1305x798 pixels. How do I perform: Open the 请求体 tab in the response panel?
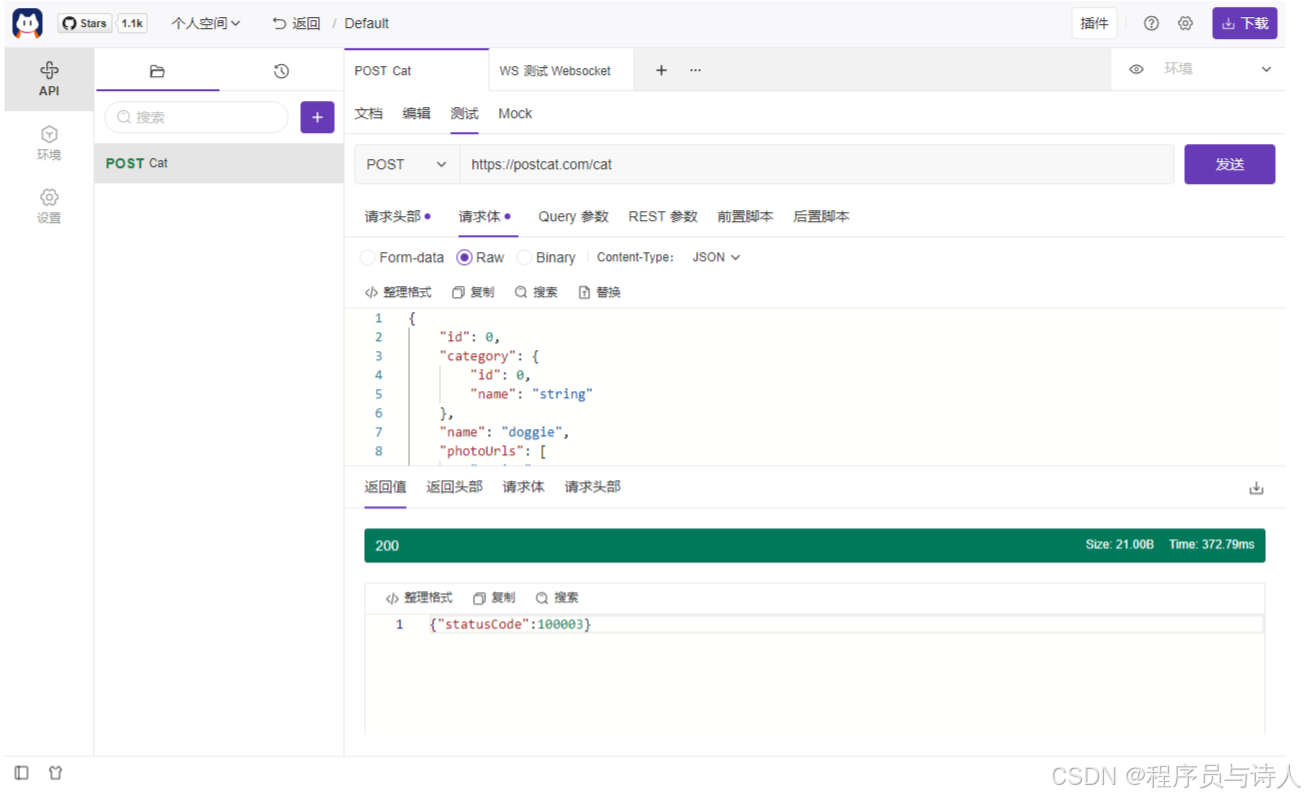pos(523,487)
